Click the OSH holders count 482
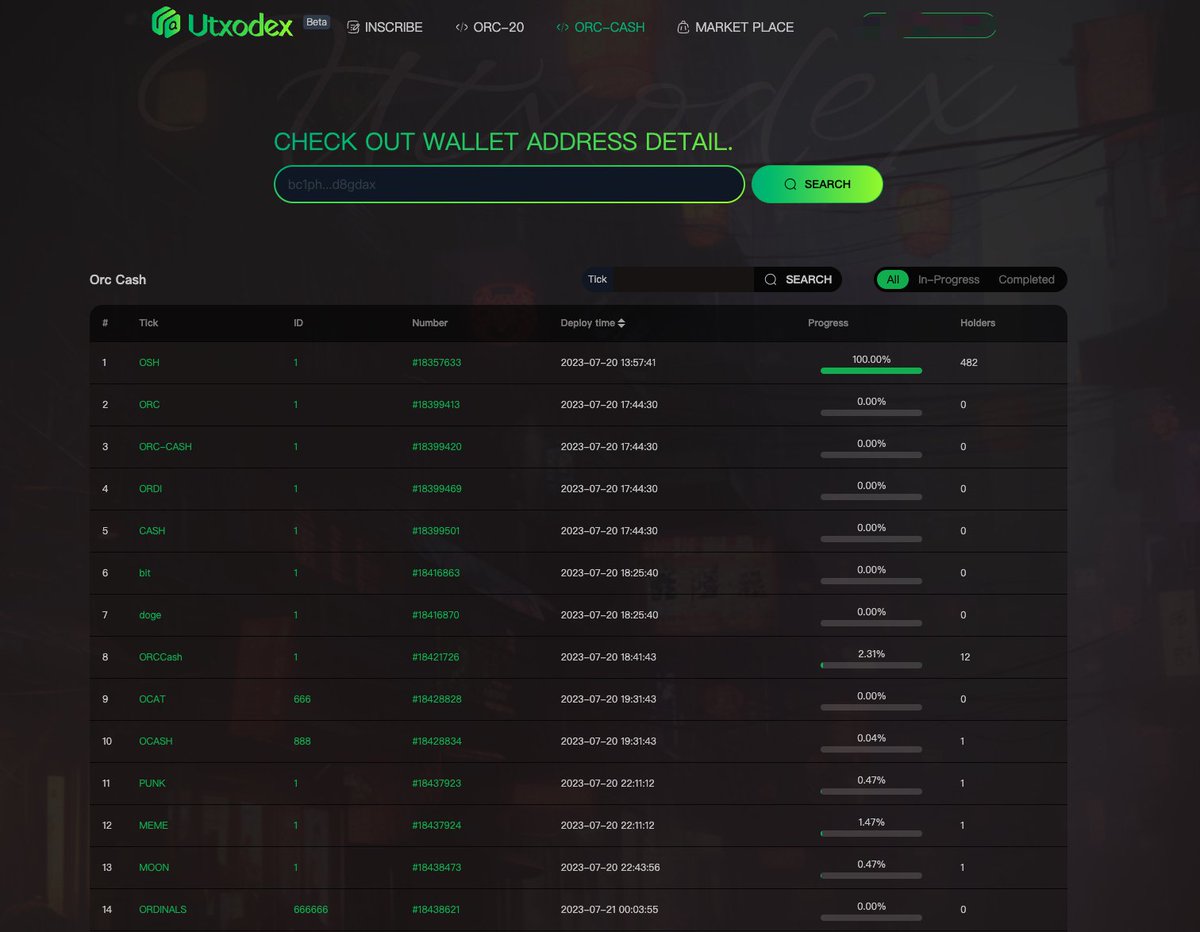Image resolution: width=1200 pixels, height=932 pixels. pyautogui.click(x=969, y=363)
